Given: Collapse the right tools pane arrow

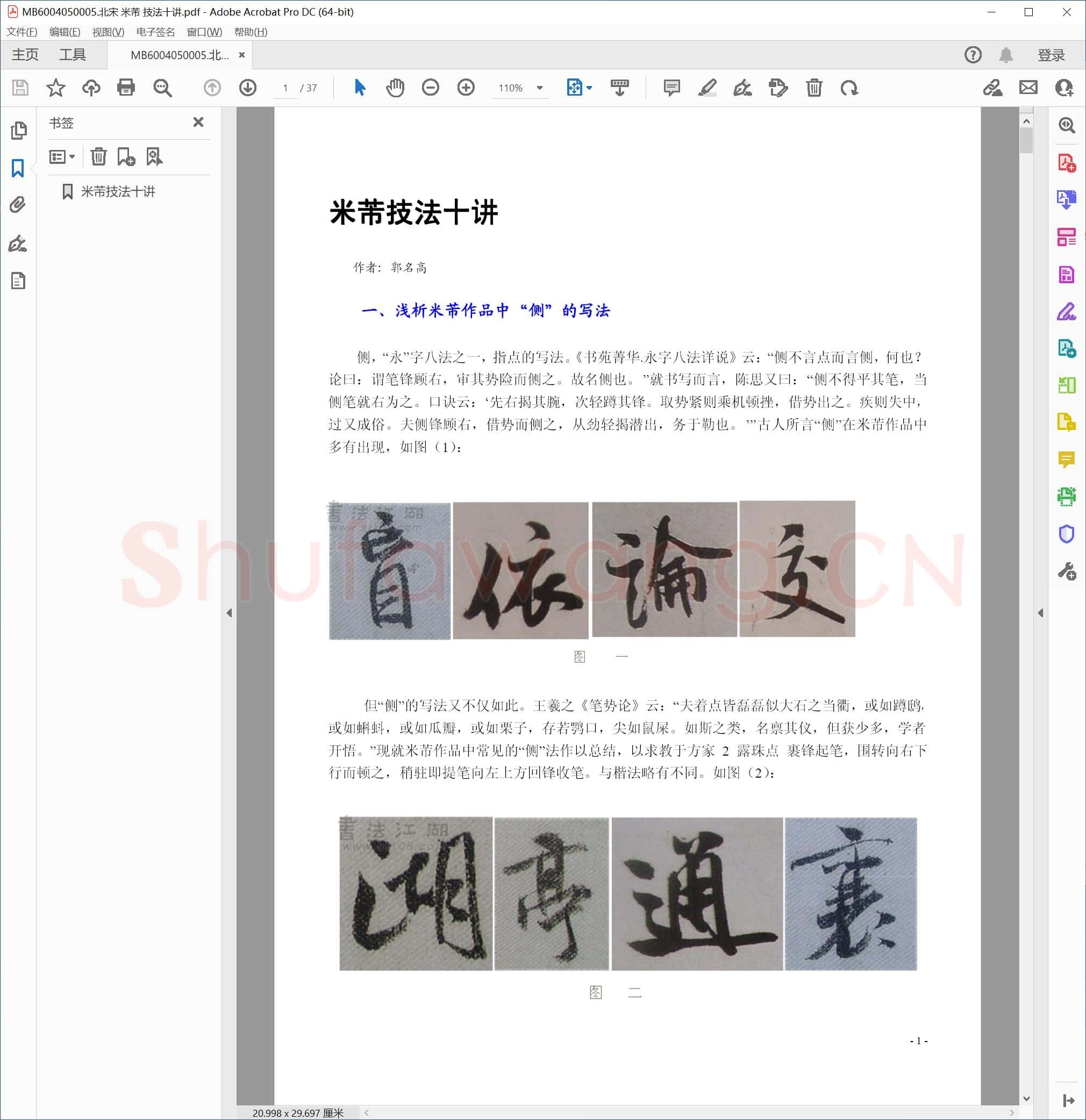Looking at the screenshot, I should 1040,613.
